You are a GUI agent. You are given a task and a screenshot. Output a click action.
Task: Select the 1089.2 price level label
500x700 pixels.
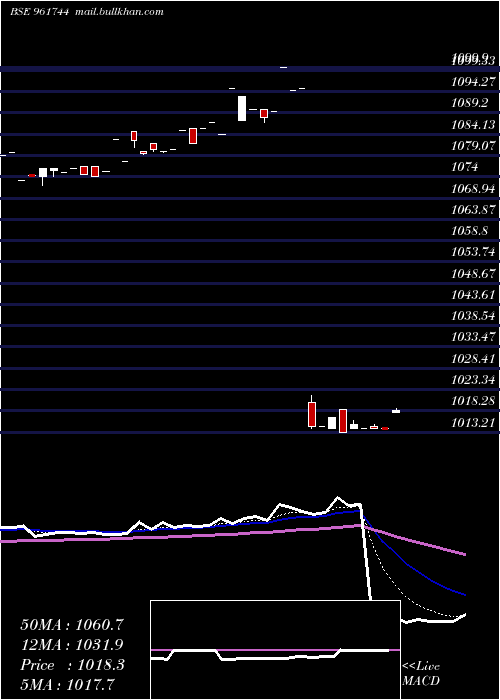(x=469, y=103)
